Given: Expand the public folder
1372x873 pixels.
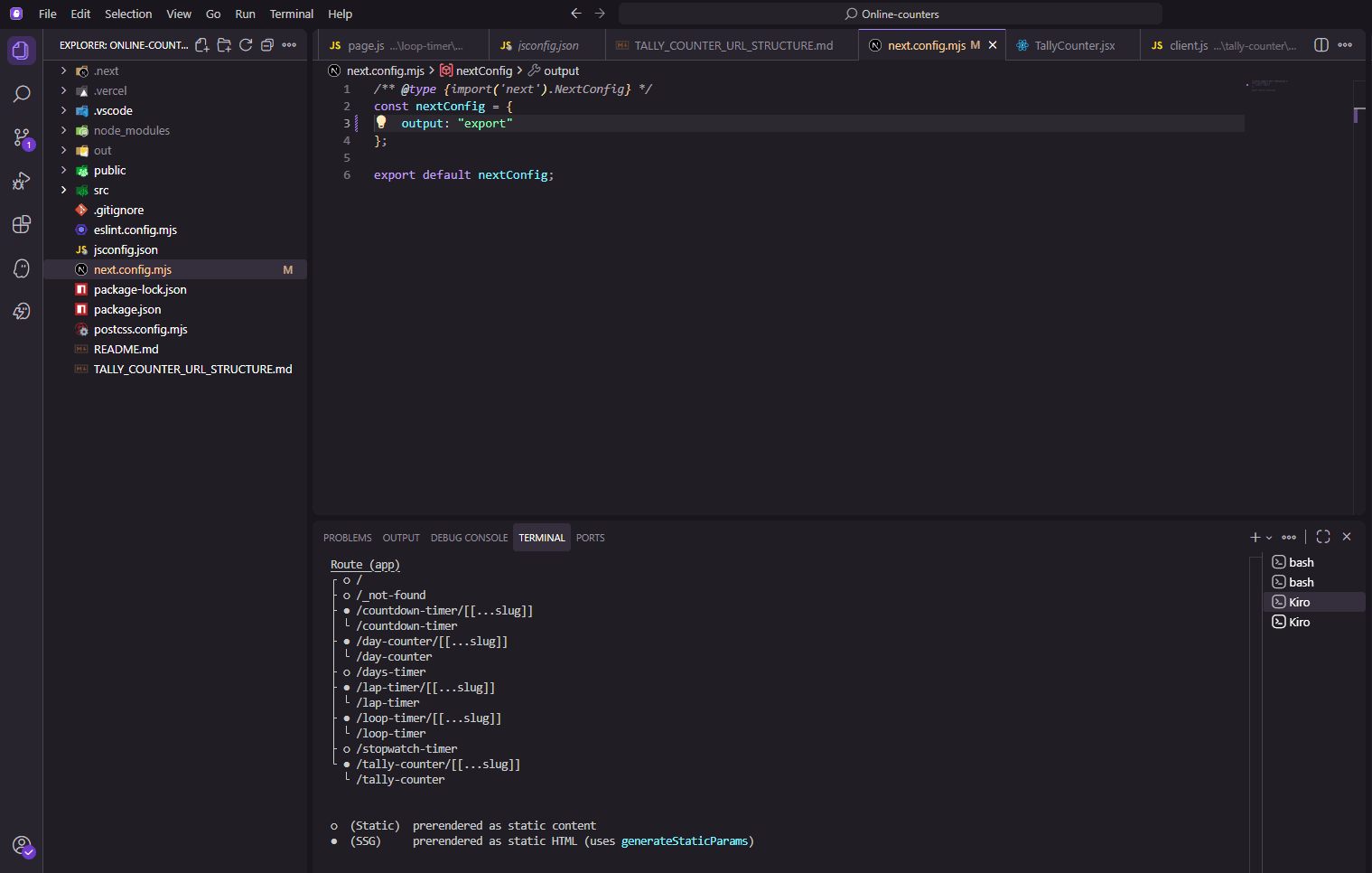Looking at the screenshot, I should 109,171.
